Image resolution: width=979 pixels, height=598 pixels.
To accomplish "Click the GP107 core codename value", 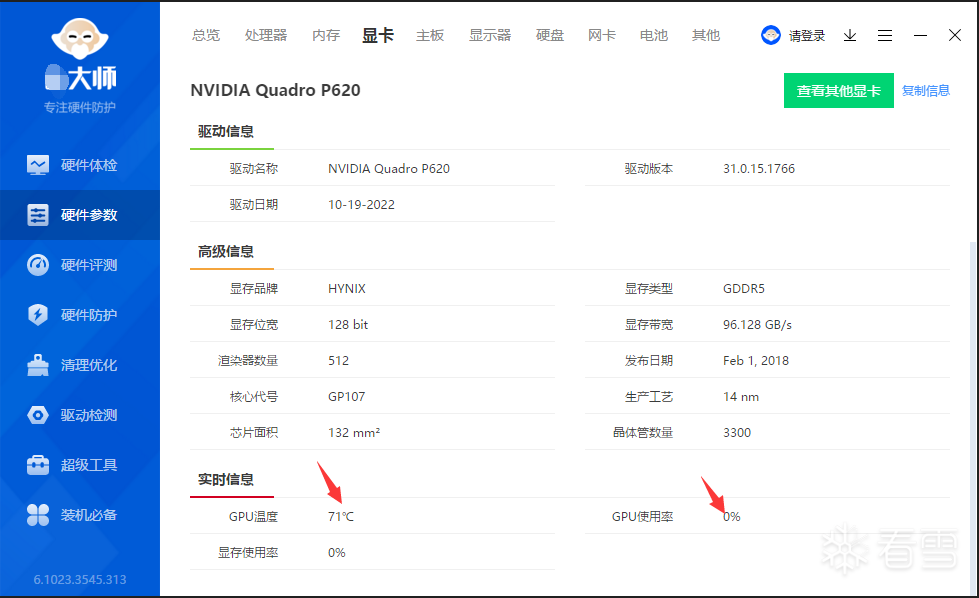I will point(347,397).
